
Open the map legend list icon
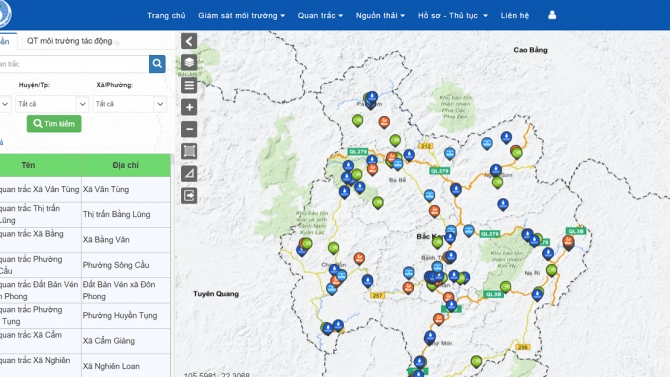(189, 85)
